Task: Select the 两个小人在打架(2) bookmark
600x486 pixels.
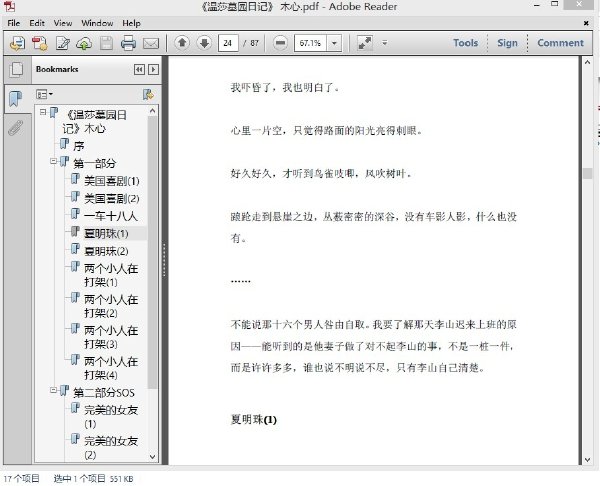Action: 111,306
